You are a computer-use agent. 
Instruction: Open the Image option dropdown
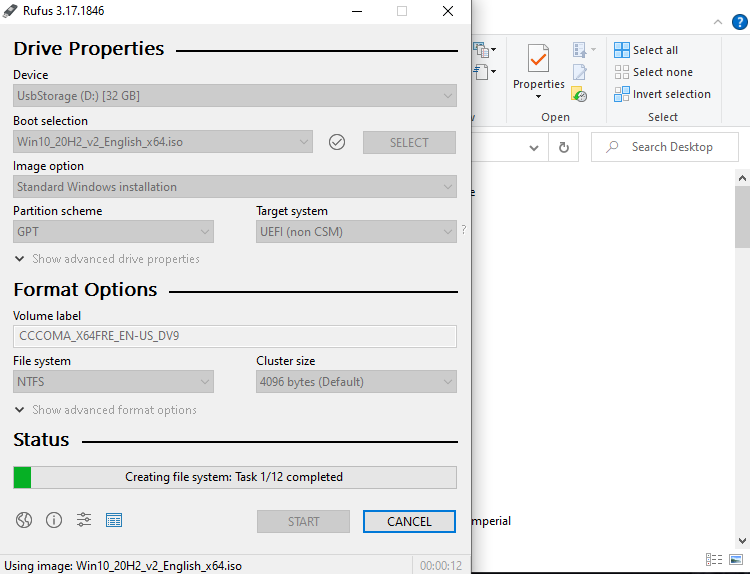tap(235, 187)
